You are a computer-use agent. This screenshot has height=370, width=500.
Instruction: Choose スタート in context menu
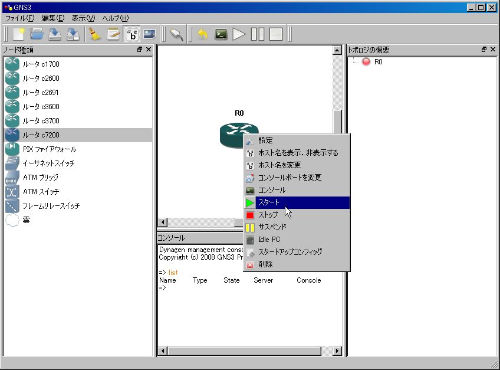tap(297, 202)
